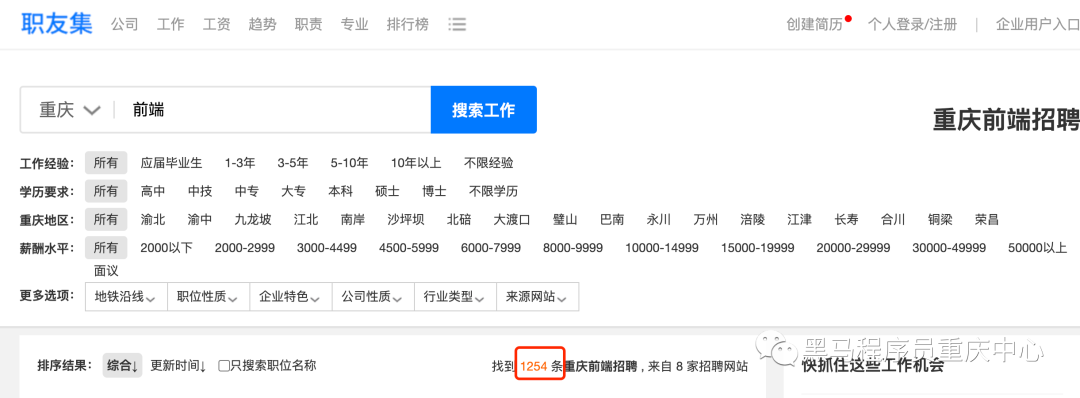
Task: Filter education by 高中
Action: pyautogui.click(x=152, y=191)
